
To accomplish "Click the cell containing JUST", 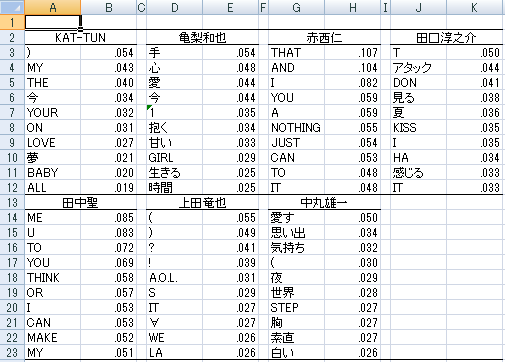I will pyautogui.click(x=296, y=142).
